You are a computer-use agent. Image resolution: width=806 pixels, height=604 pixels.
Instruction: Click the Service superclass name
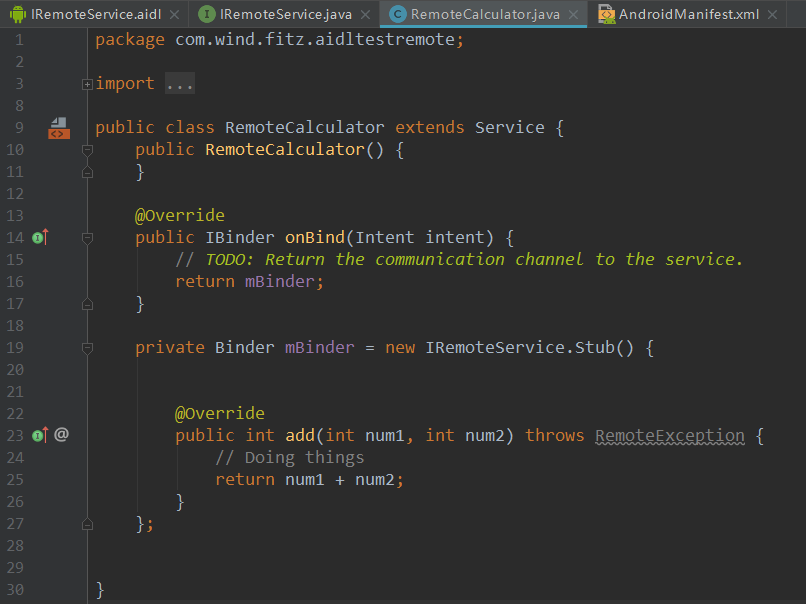coord(509,127)
